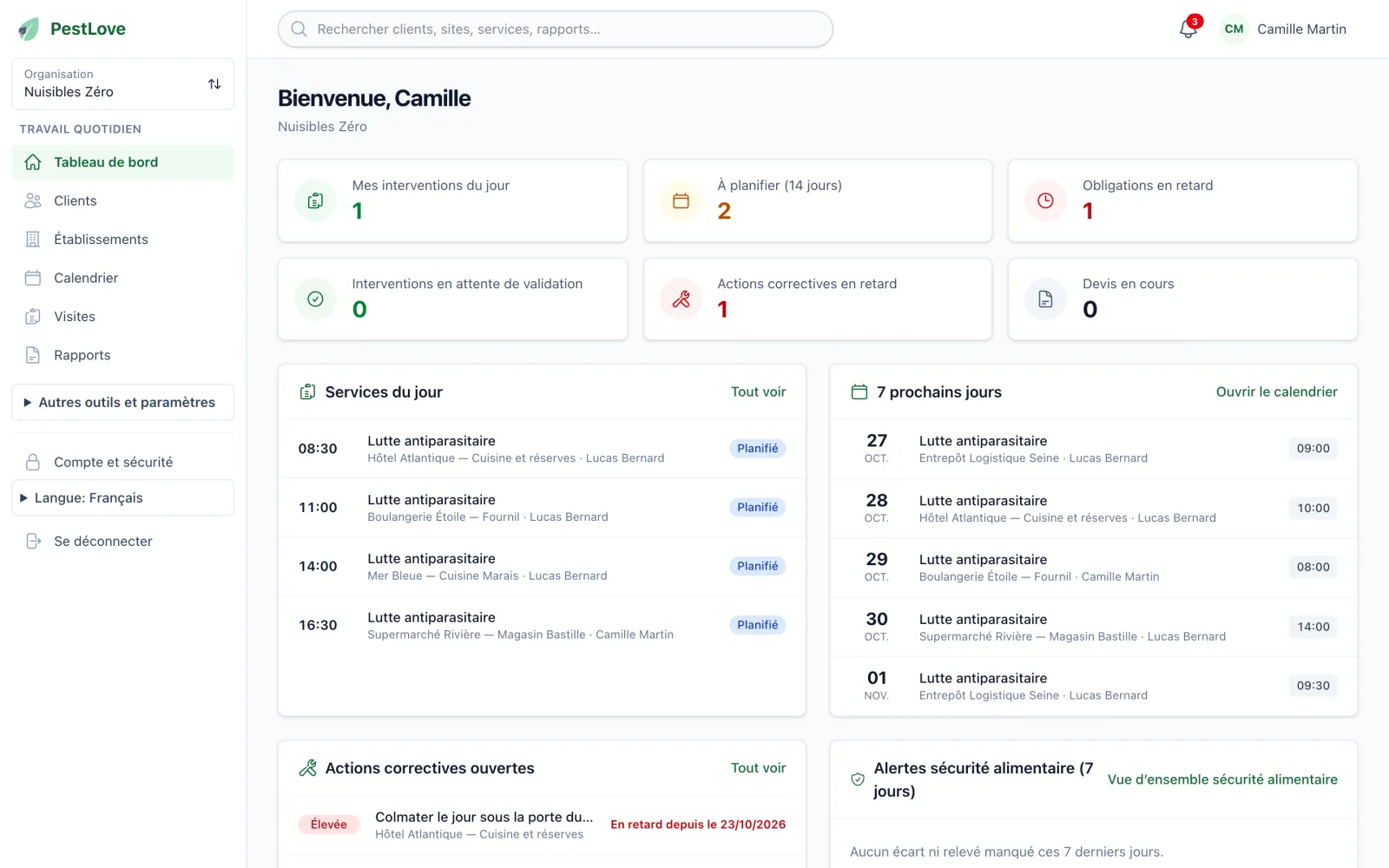The image size is (1389, 868).
Task: Click the Planifié badge on the 11:00 row
Action: [x=758, y=507]
